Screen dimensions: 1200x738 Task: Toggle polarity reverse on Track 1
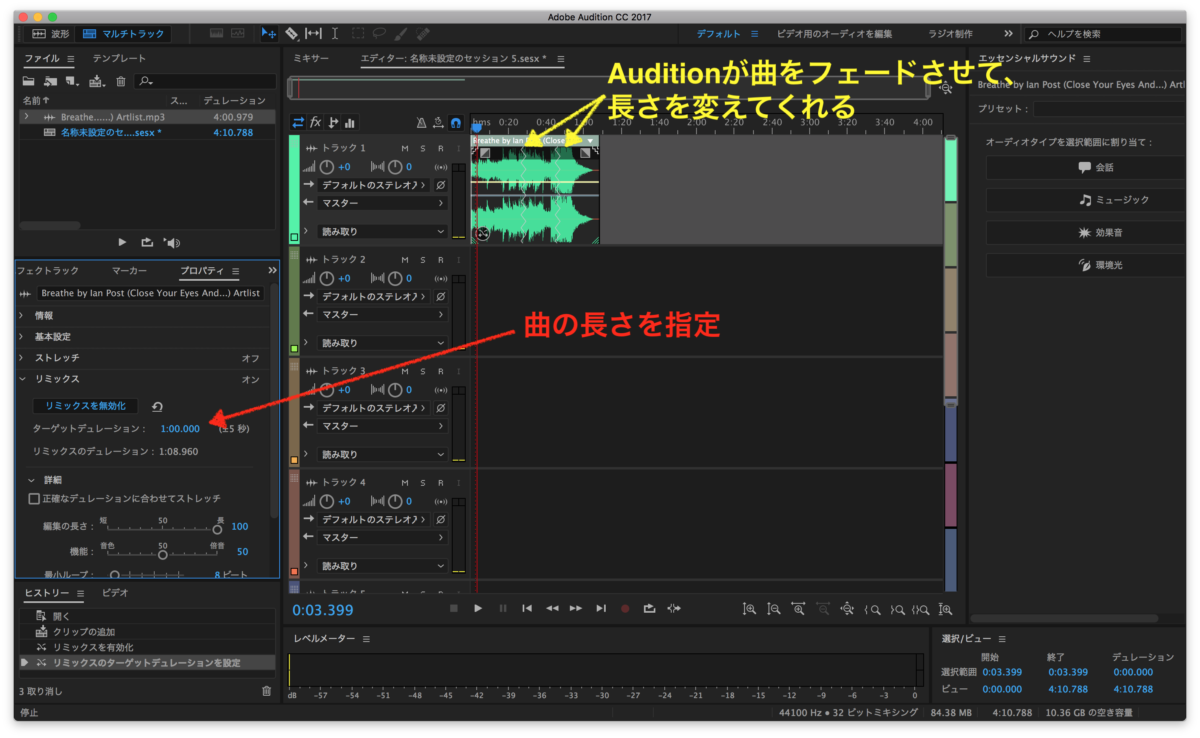pyautogui.click(x=441, y=185)
